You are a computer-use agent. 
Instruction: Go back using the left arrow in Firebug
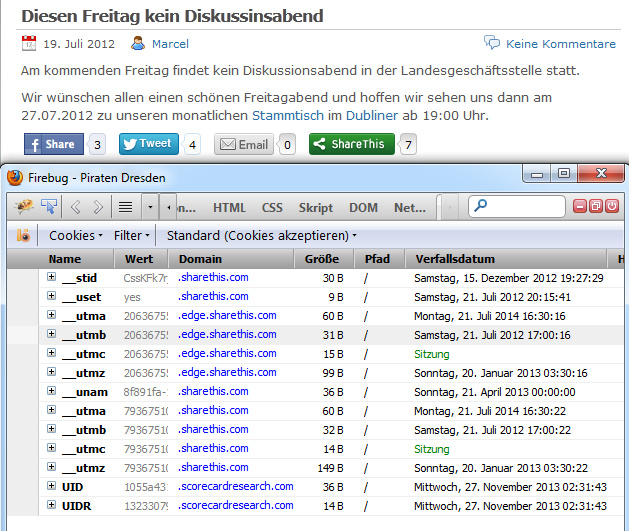[x=75, y=207]
